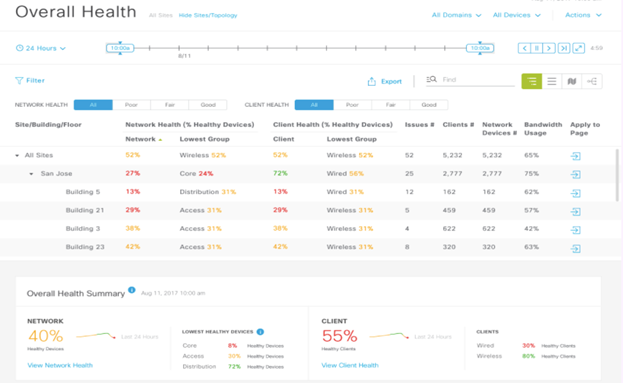Collapse the San Jose tree row

click(x=31, y=174)
